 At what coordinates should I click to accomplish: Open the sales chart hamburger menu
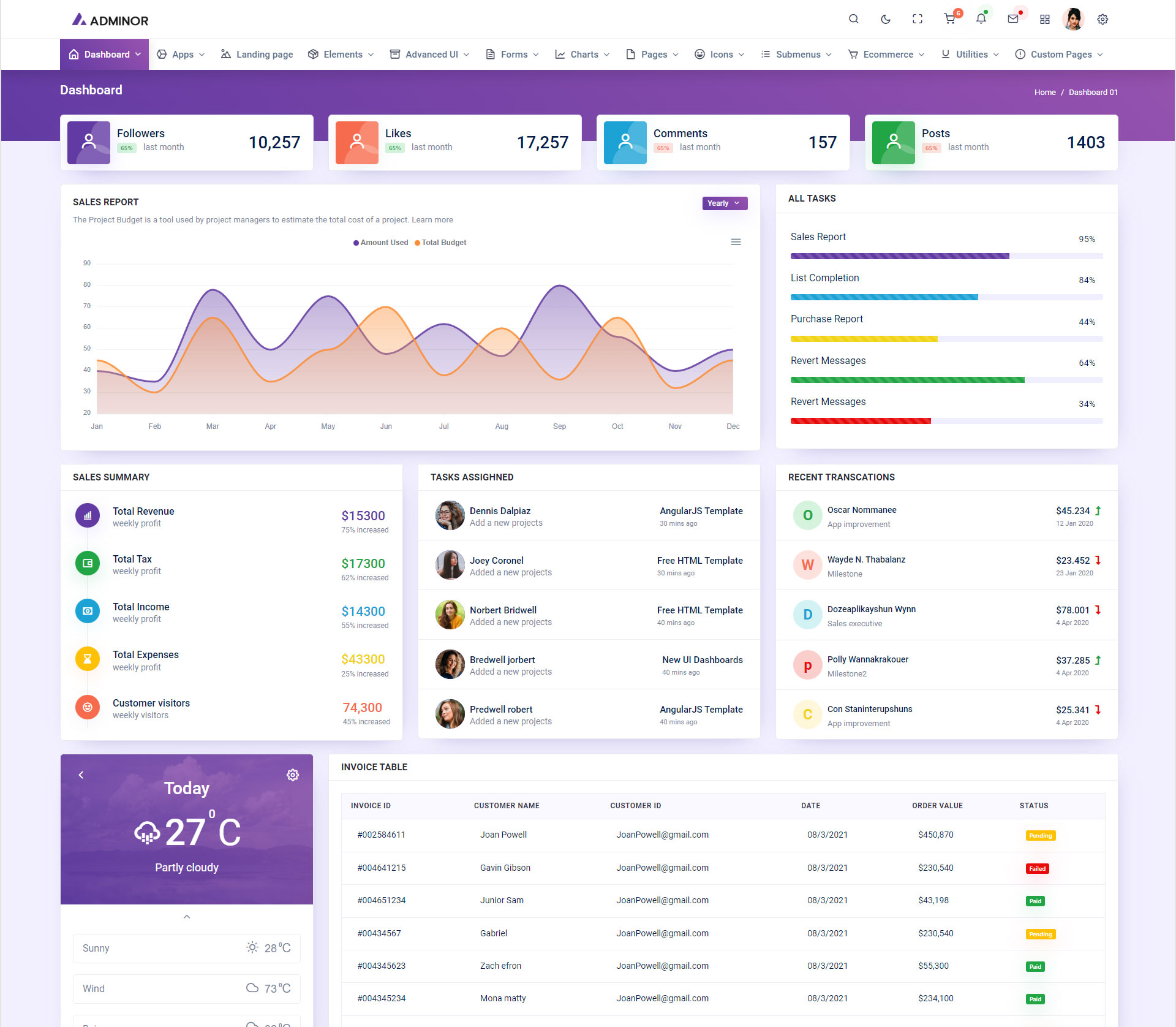(x=736, y=242)
